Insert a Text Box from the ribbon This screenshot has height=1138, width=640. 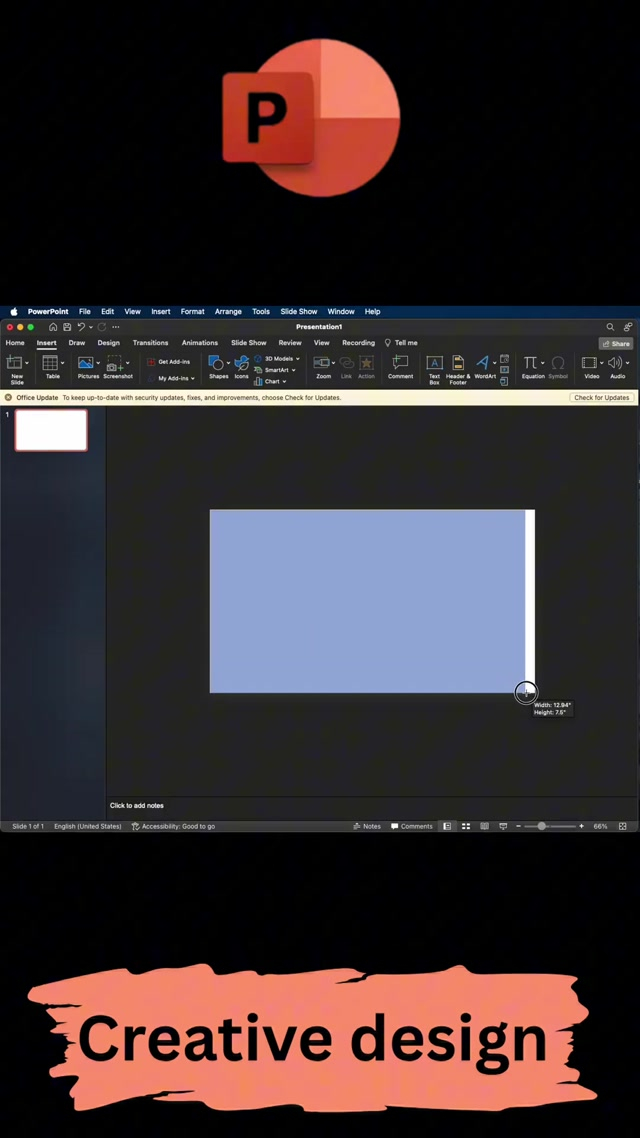point(434,364)
